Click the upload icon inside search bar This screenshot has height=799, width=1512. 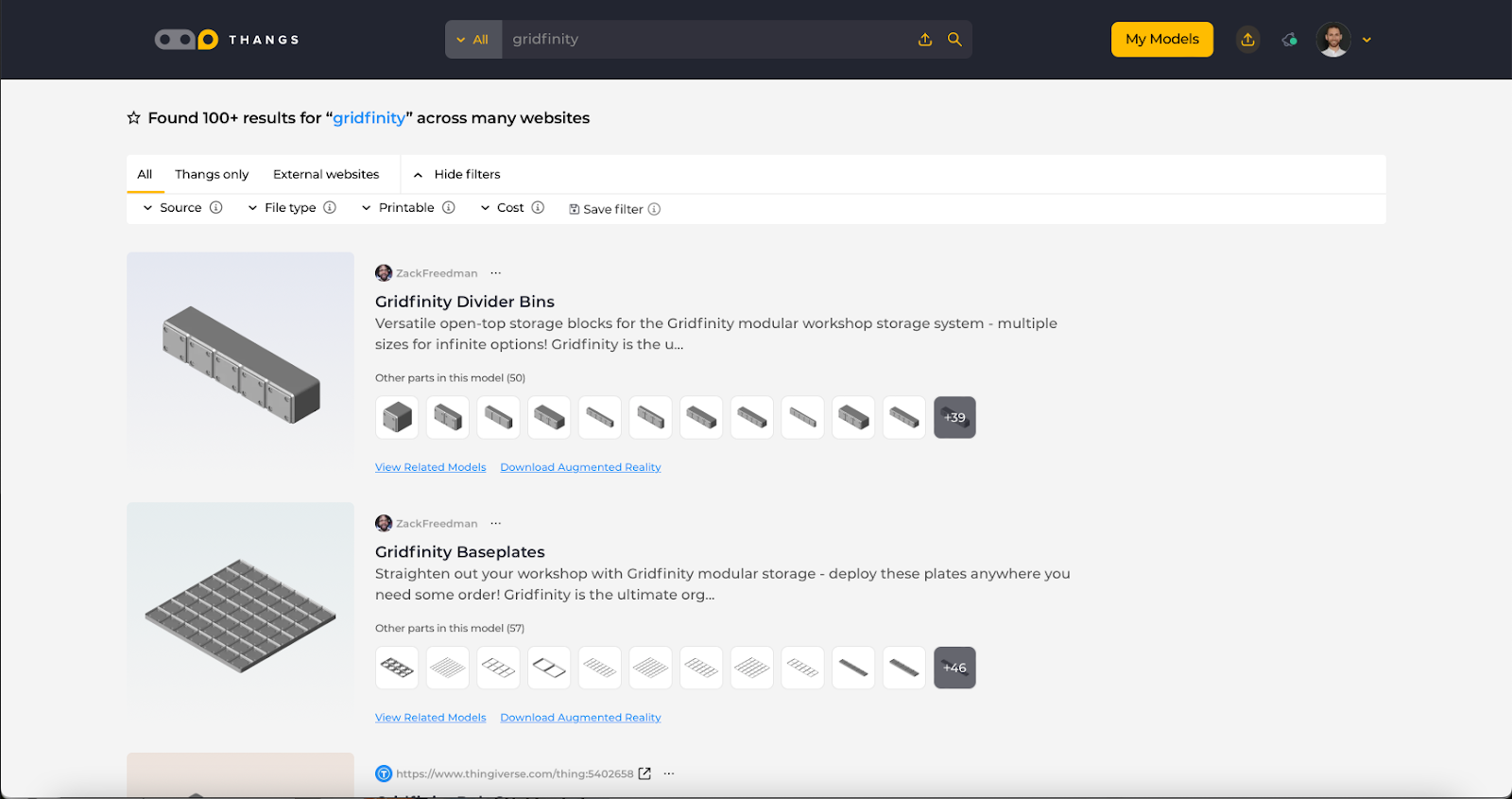tap(925, 40)
